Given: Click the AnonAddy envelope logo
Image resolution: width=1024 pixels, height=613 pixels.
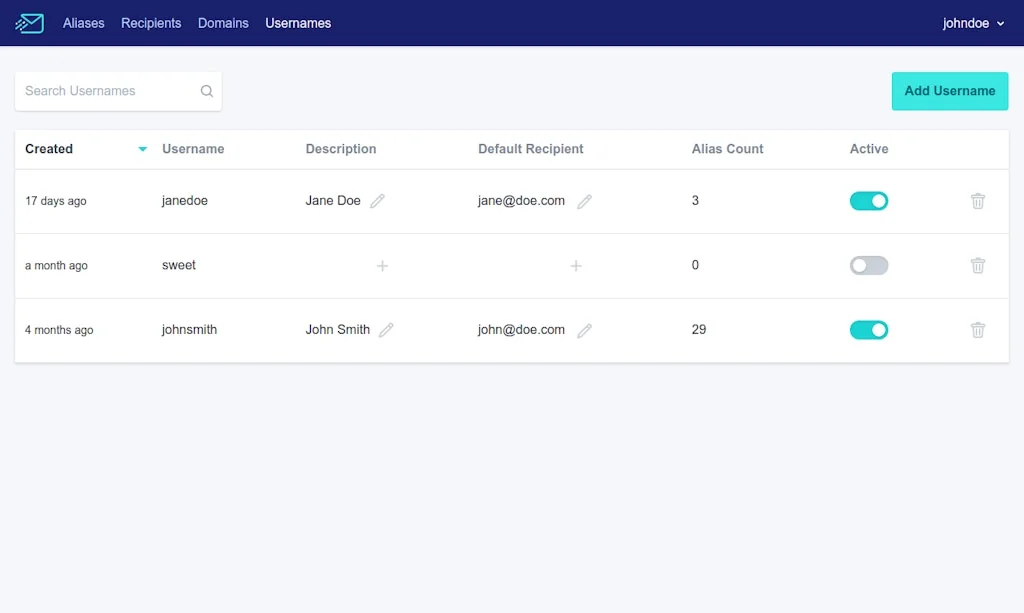Looking at the screenshot, I should (x=30, y=23).
